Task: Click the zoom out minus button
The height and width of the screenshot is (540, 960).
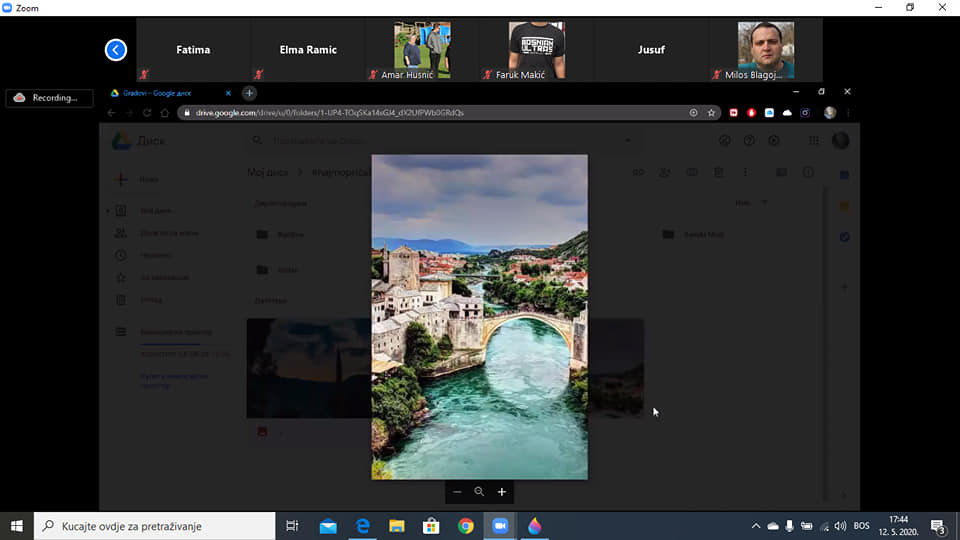Action: (x=457, y=492)
